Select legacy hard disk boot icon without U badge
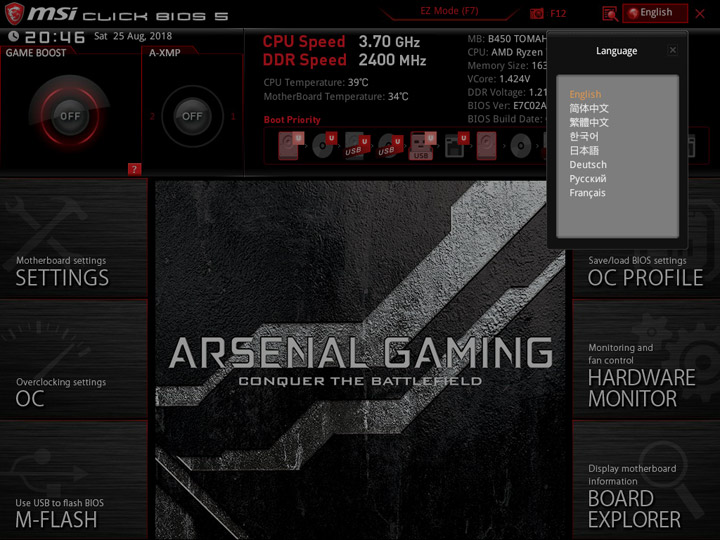The image size is (720, 540). point(486,146)
